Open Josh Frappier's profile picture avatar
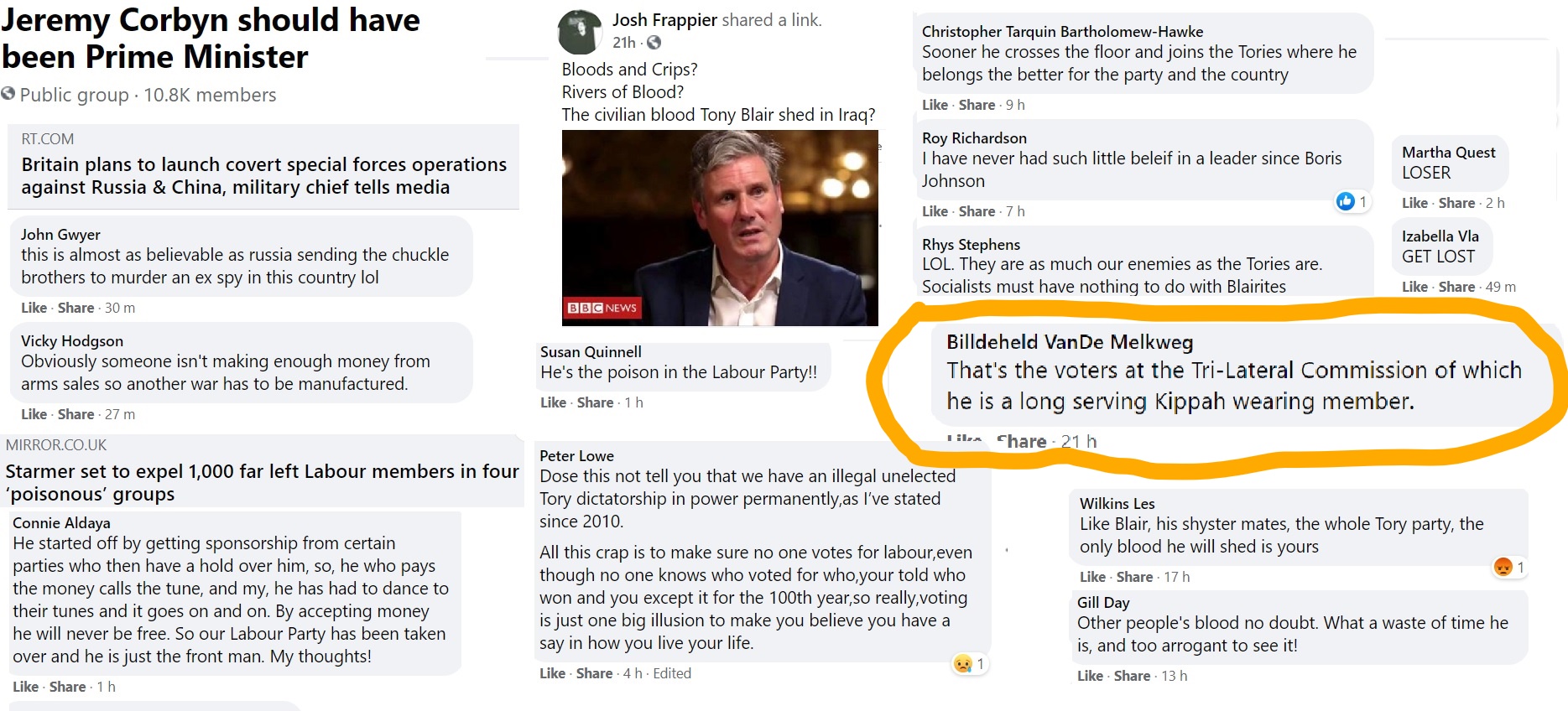Screen dimensions: 1568x711 (x=580, y=32)
